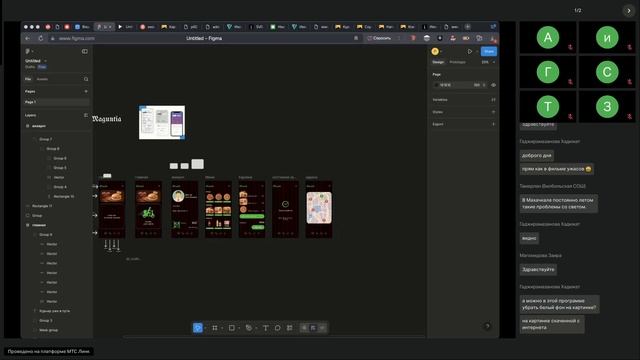This screenshot has height=360, width=640.
Task: Open the Actions tool in toolbar
Action: pos(289,328)
